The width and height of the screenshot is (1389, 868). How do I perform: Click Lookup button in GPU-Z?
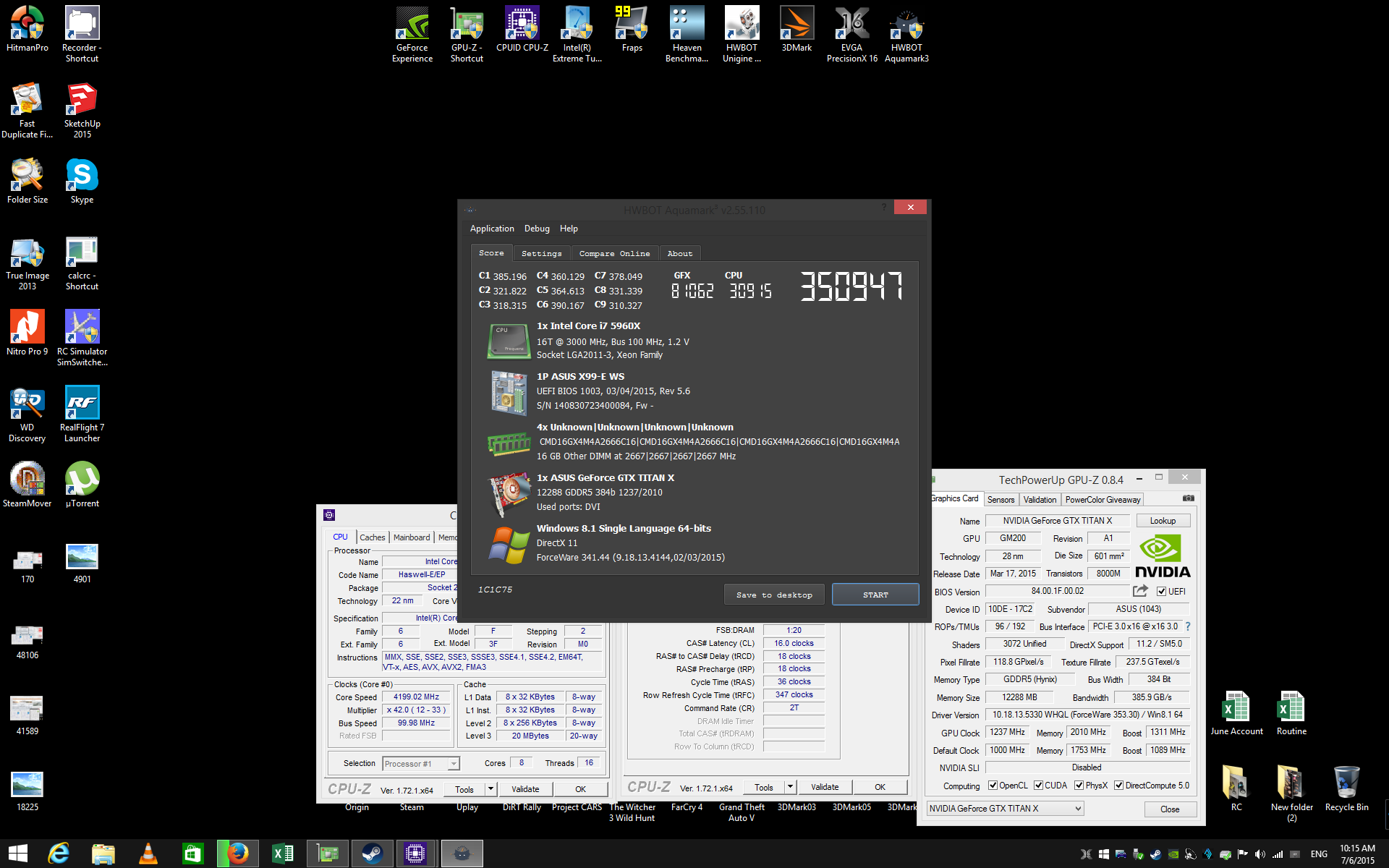(1163, 521)
